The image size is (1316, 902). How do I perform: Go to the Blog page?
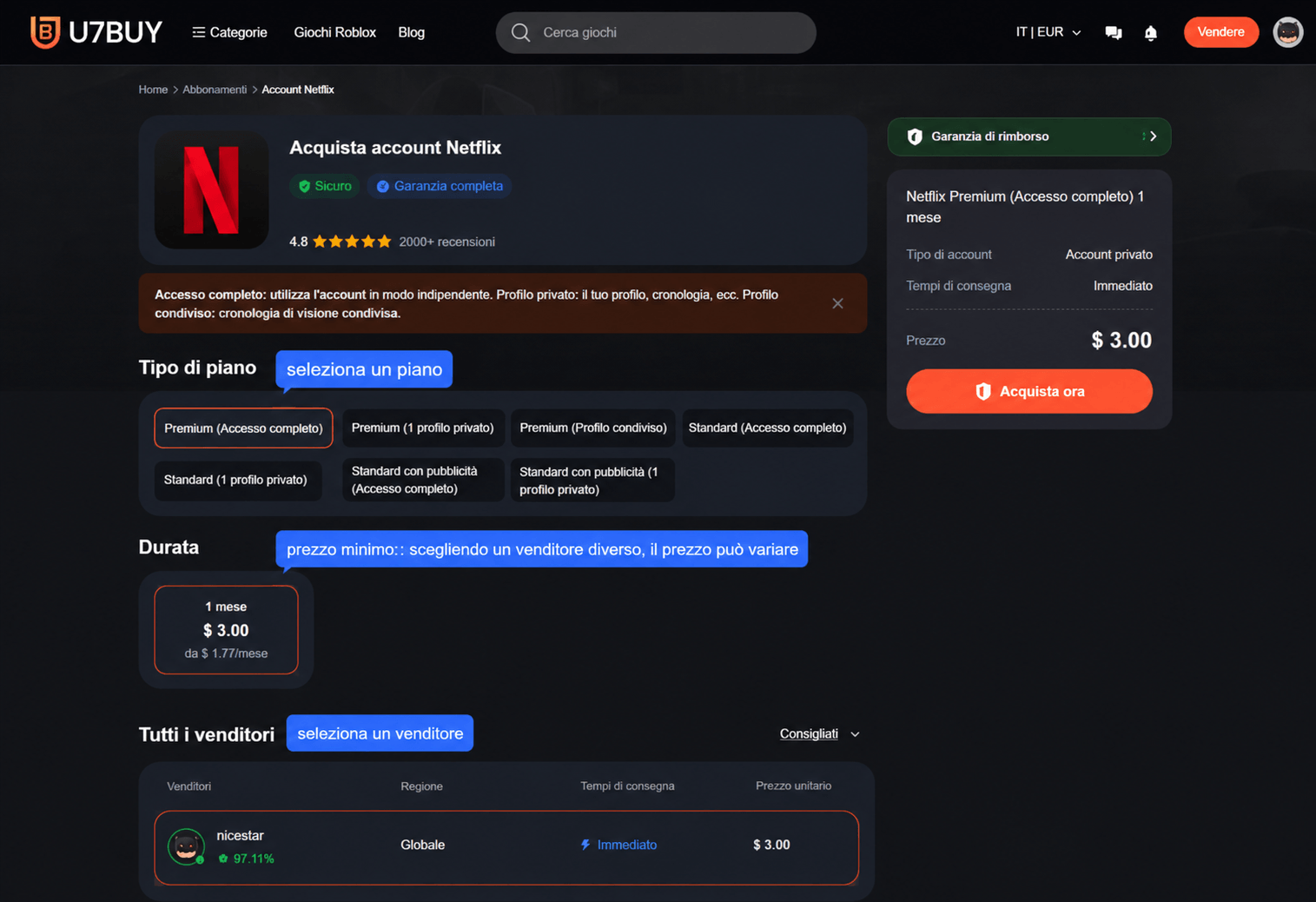pyautogui.click(x=411, y=32)
